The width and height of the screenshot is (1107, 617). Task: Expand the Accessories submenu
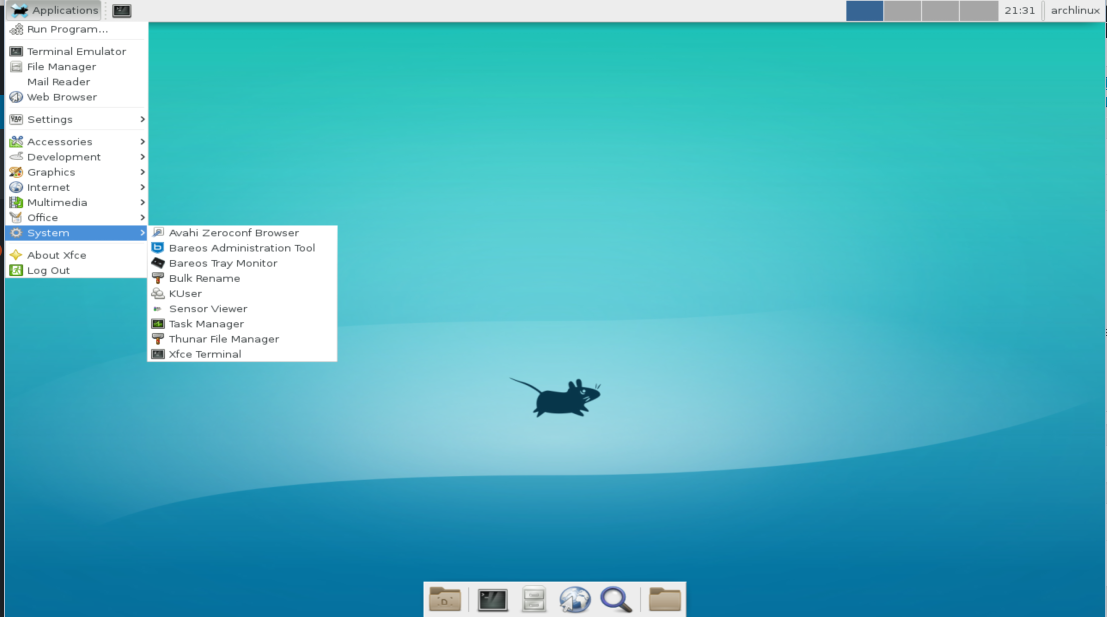point(76,142)
